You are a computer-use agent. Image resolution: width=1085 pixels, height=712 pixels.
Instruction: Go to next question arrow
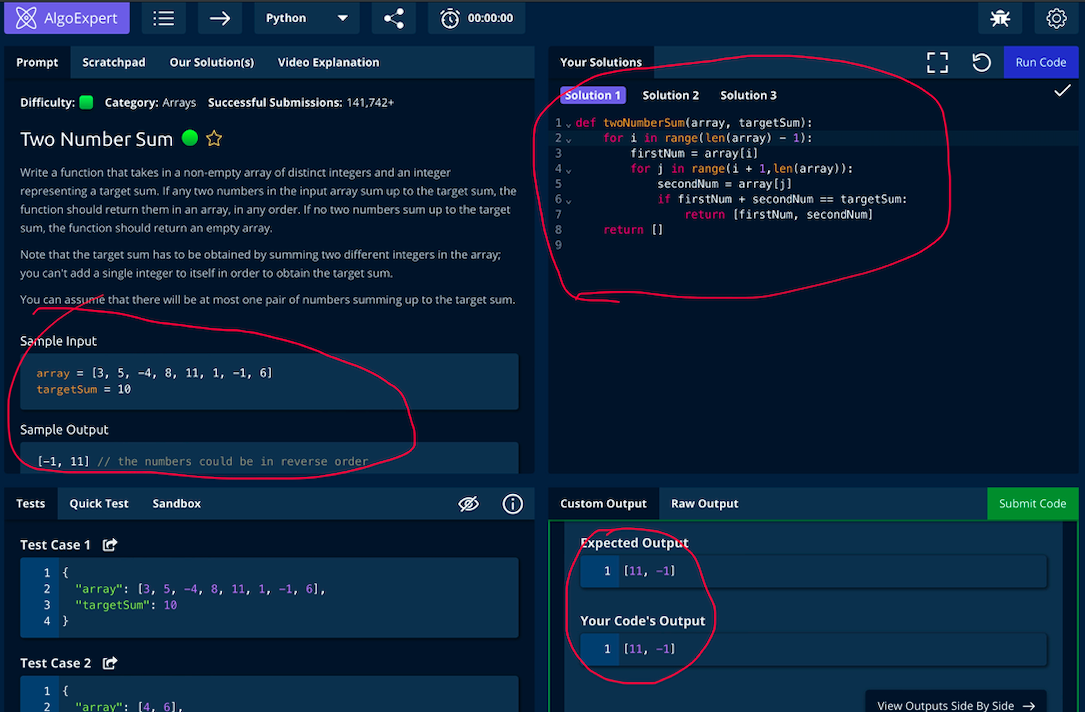tap(220, 18)
